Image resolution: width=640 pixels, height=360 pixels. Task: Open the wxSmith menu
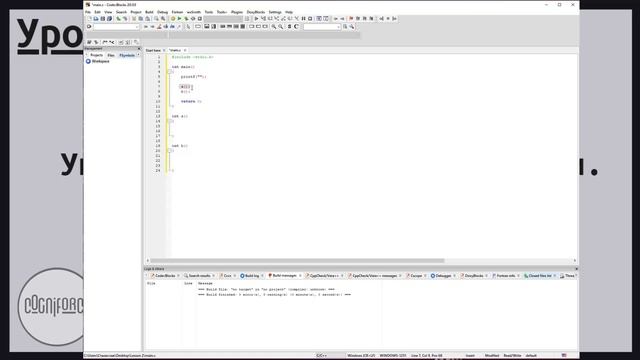tap(193, 12)
